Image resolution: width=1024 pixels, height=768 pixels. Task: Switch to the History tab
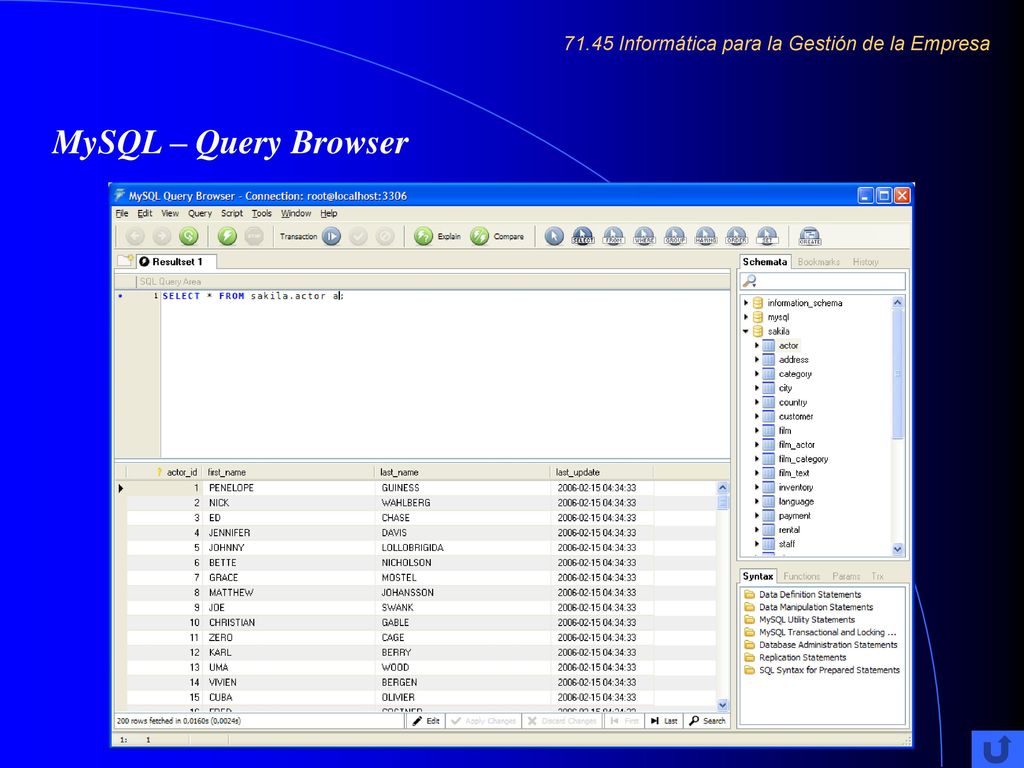[x=865, y=262]
